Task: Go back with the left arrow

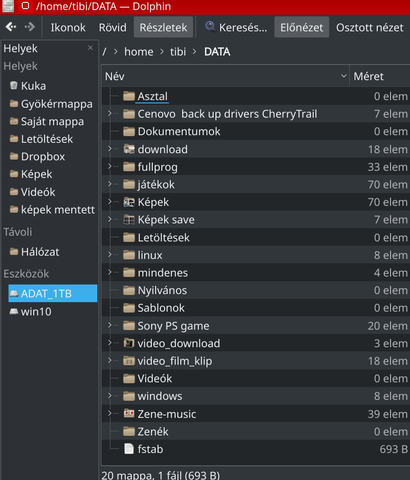Action: 11,27
